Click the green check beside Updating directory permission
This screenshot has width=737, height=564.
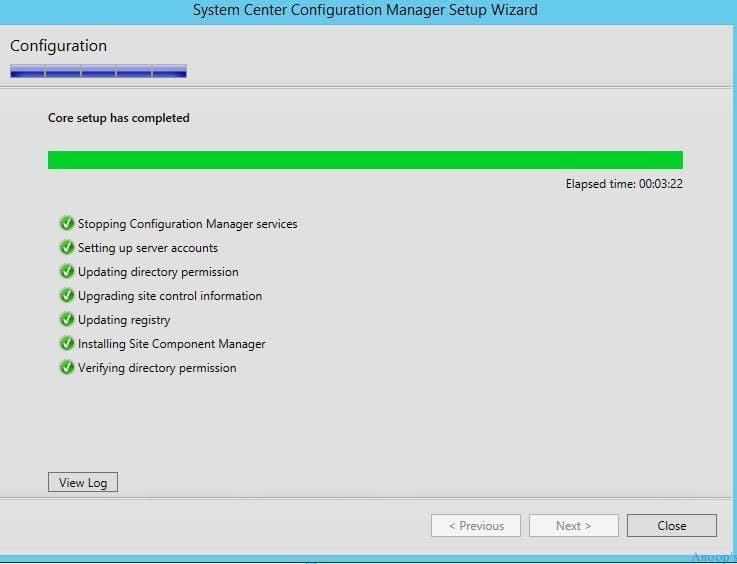[67, 271]
